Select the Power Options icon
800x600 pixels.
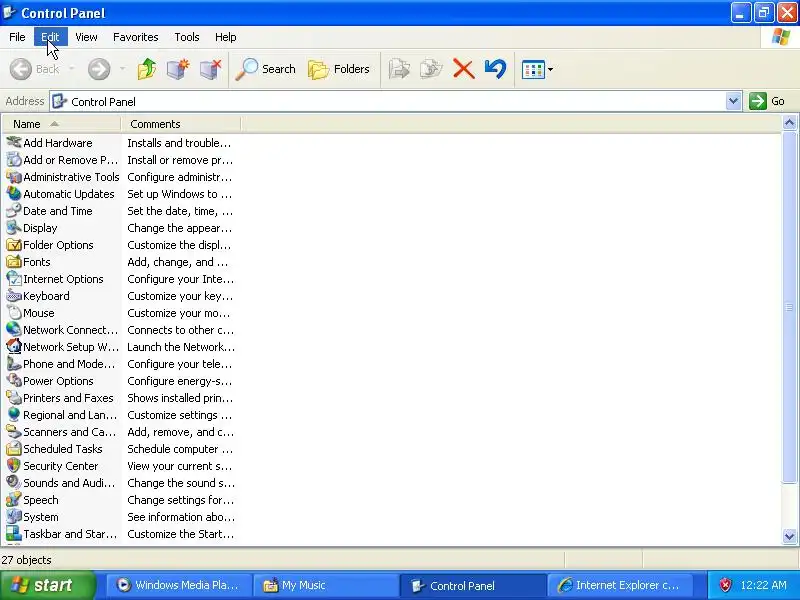coord(14,381)
